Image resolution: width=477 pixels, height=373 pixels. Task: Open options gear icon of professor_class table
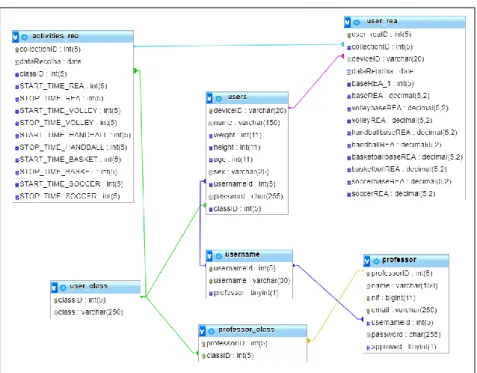211,331
